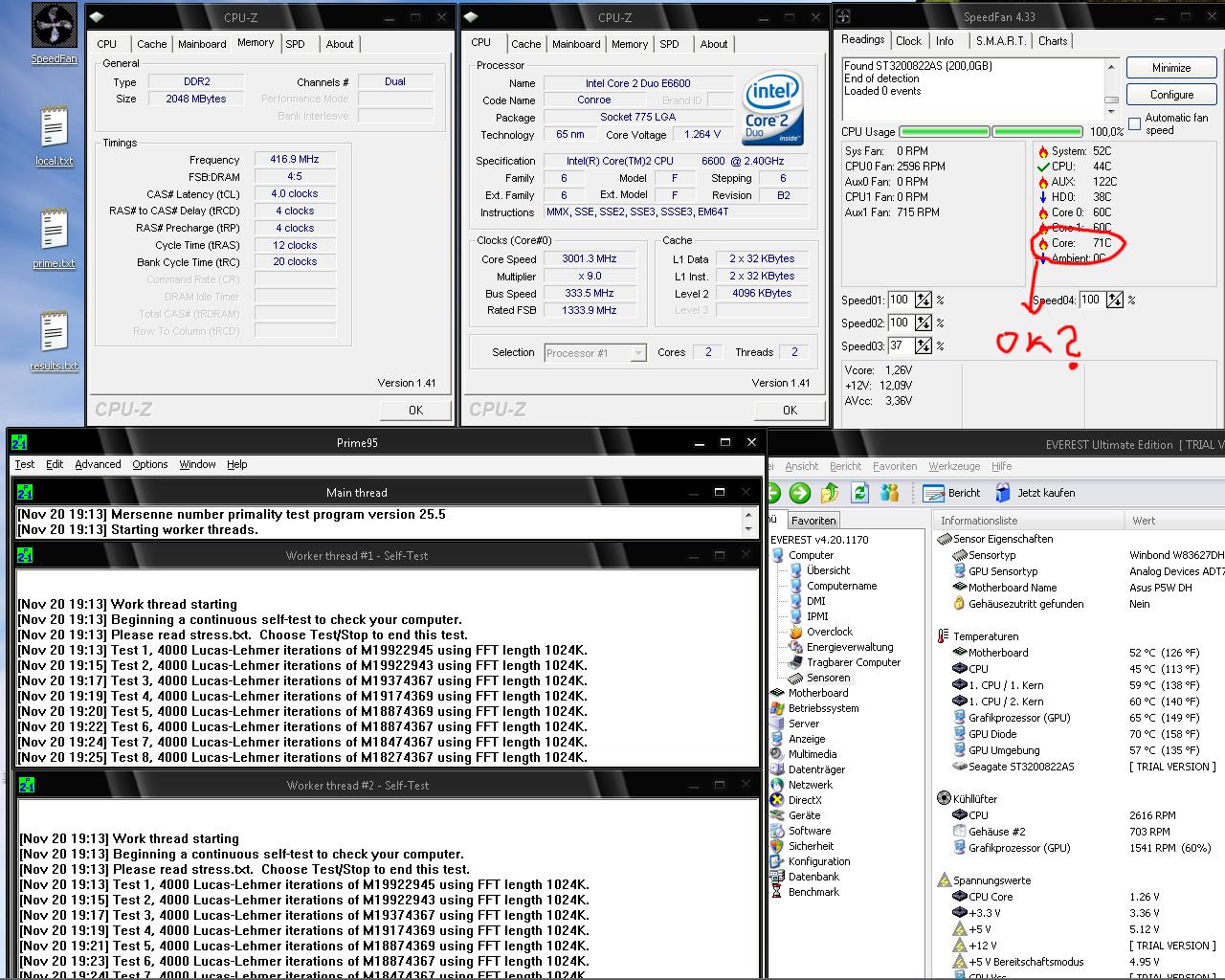Screen dimensions: 1225x980
Task: Switch to the S.M.A.R.T. tab in SpeedFan
Action: (x=1001, y=41)
